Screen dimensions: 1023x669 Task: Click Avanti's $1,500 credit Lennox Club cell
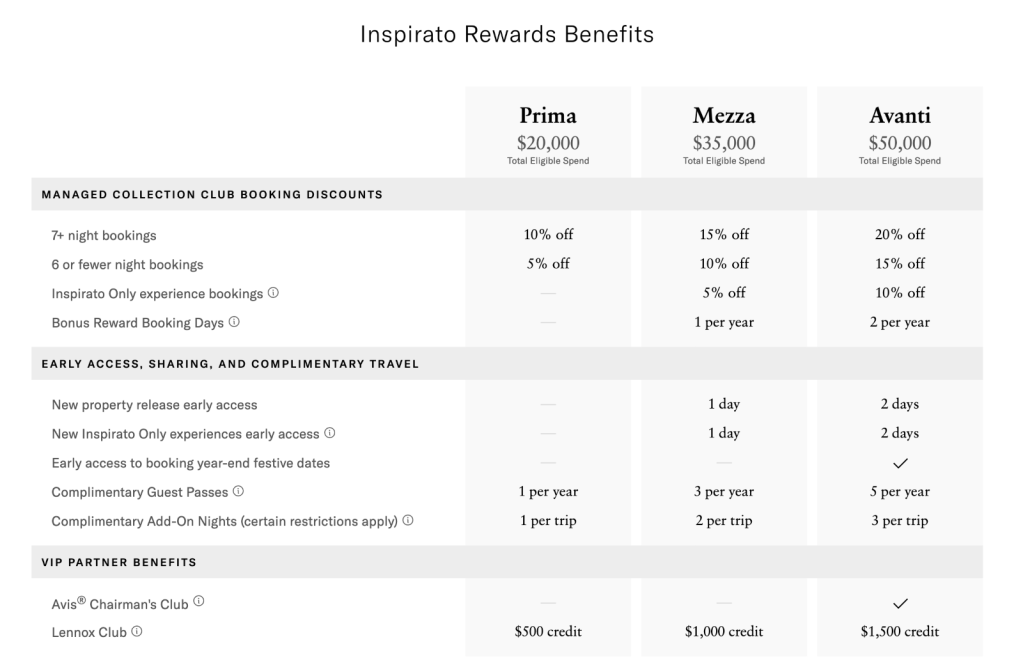pyautogui.click(x=900, y=631)
